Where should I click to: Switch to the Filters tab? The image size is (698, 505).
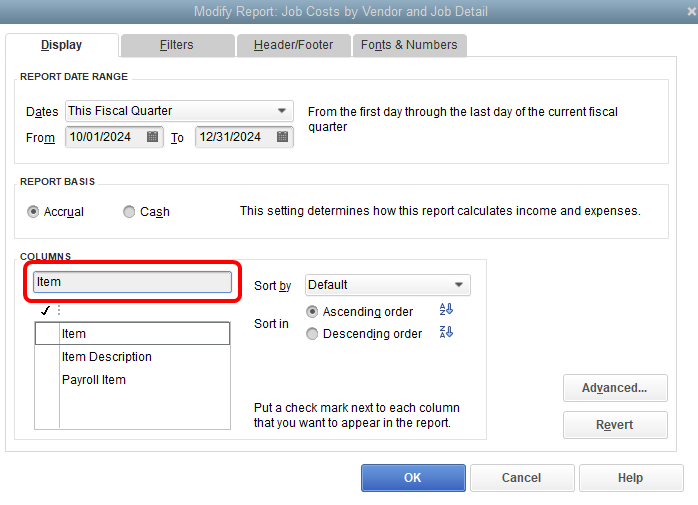(x=177, y=45)
